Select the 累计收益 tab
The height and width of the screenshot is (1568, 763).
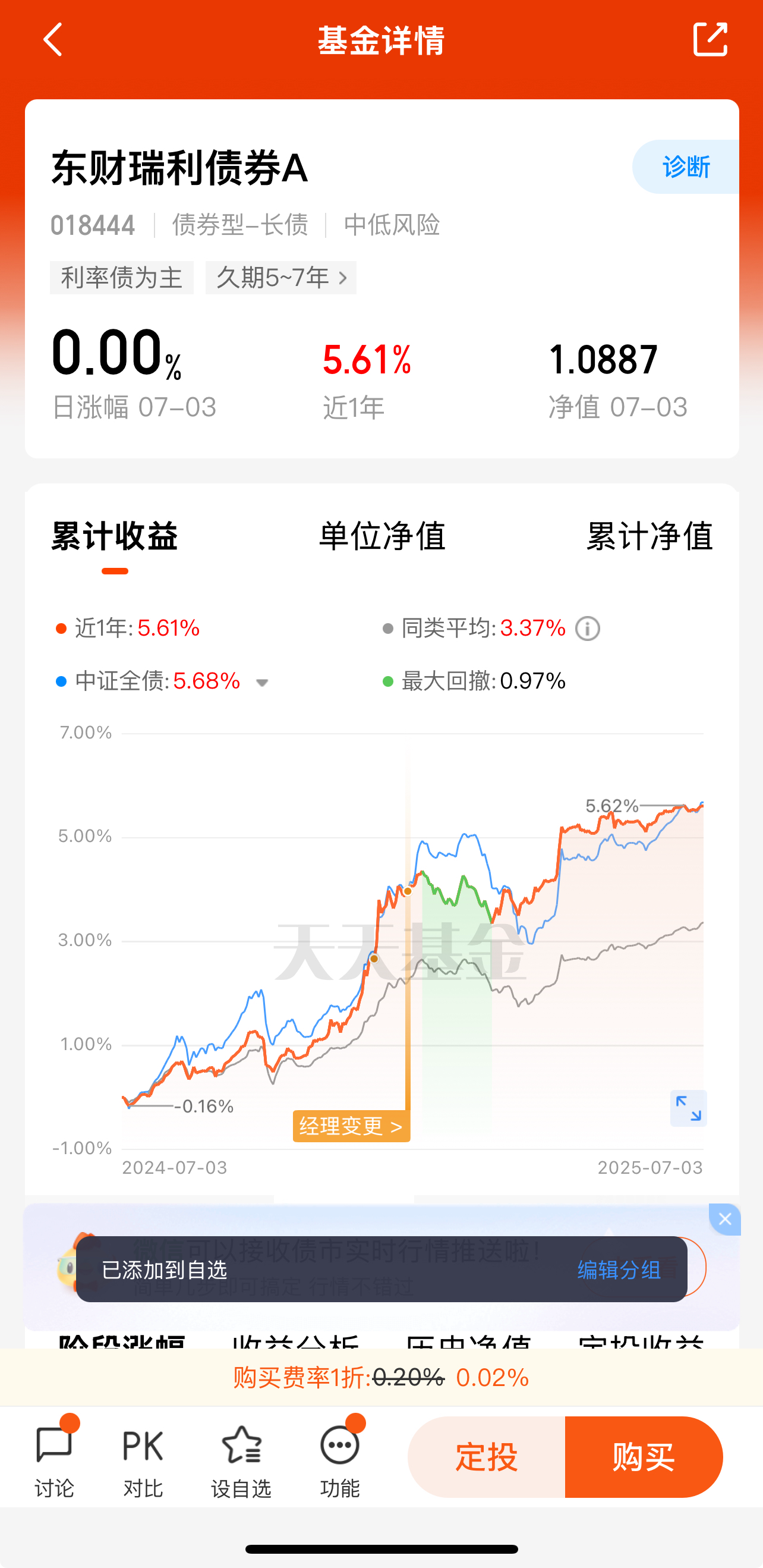pyautogui.click(x=114, y=536)
